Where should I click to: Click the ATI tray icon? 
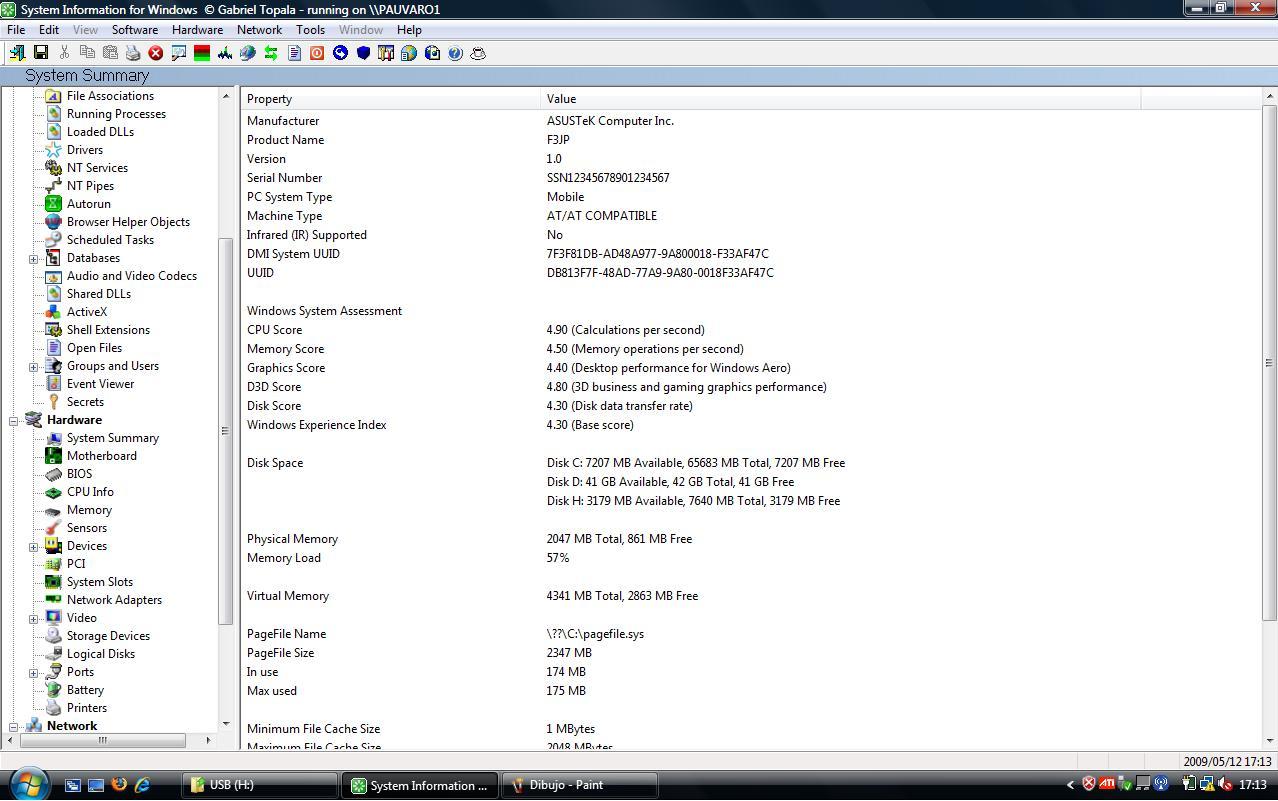tap(1107, 784)
